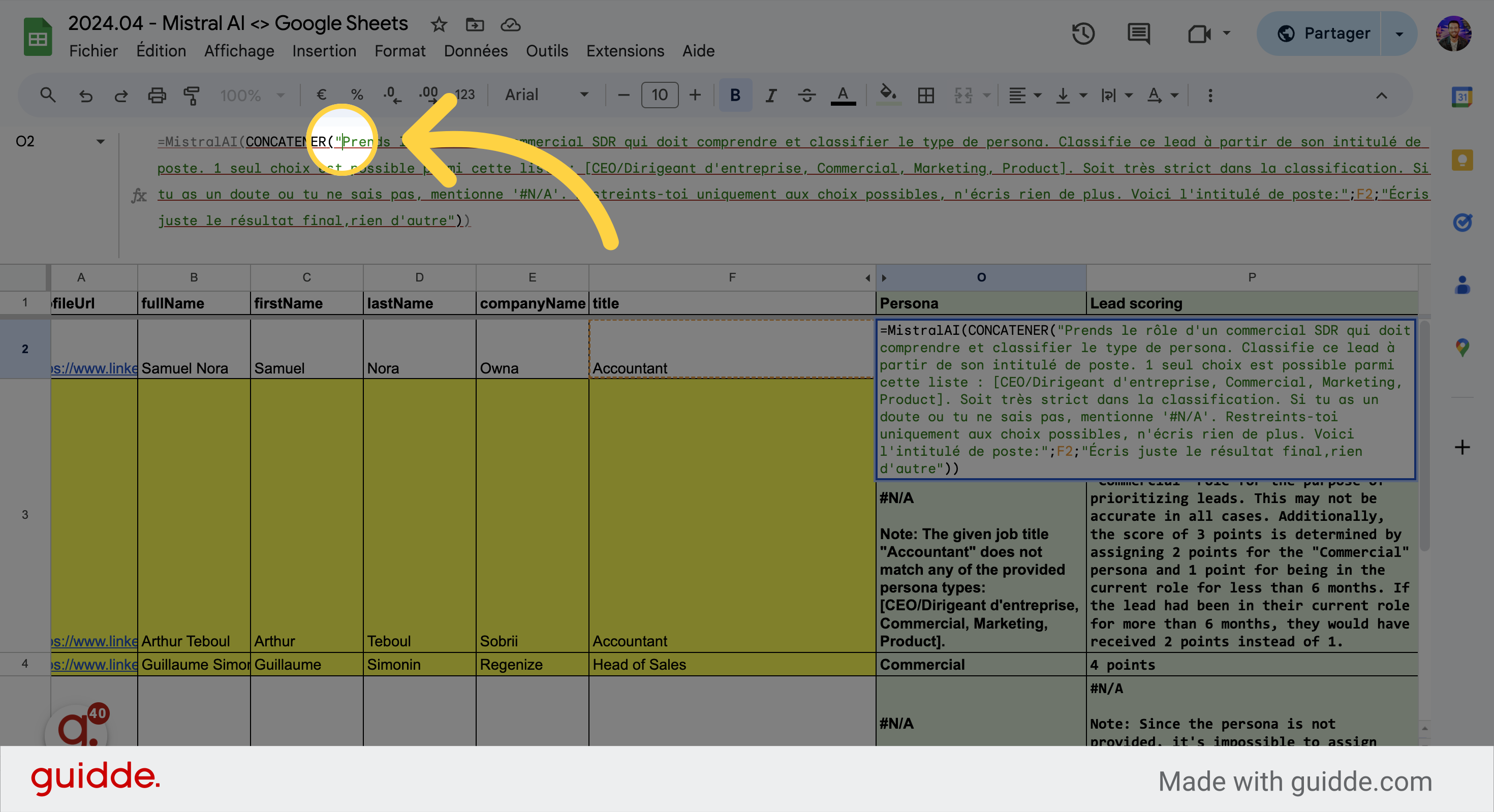Toggle italic formatting

(771, 95)
